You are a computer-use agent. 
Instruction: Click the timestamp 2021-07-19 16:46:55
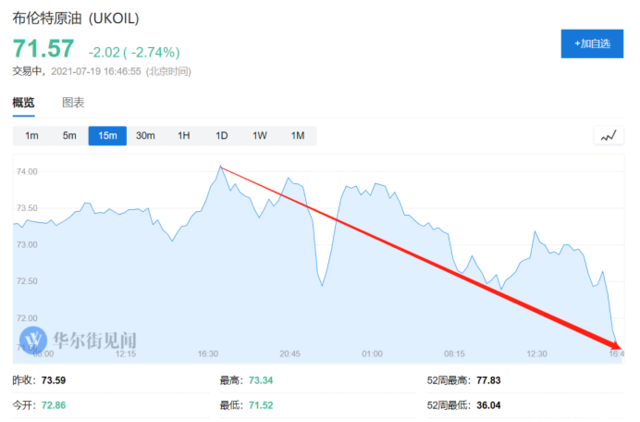pos(96,72)
